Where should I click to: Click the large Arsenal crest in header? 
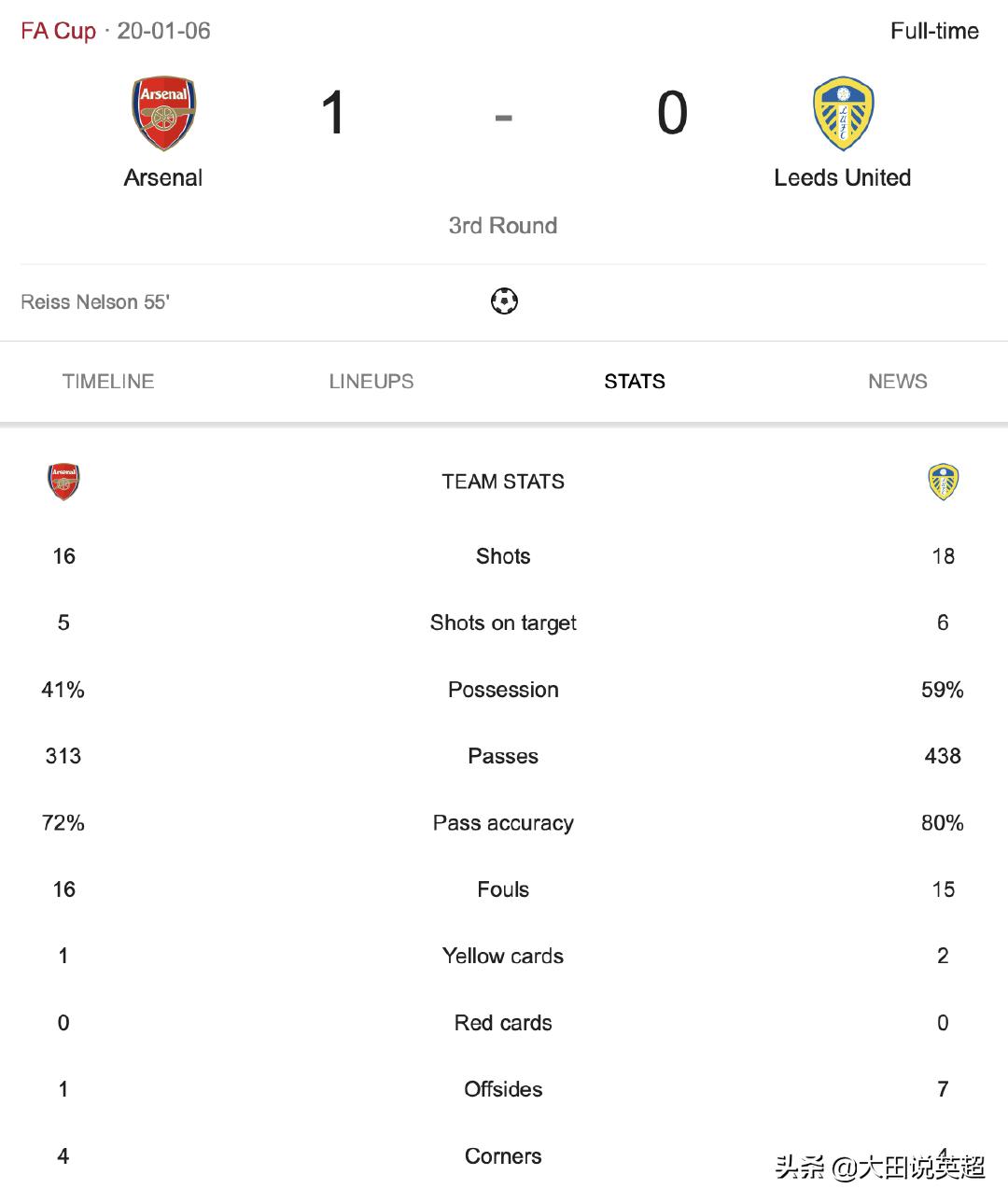point(163,113)
